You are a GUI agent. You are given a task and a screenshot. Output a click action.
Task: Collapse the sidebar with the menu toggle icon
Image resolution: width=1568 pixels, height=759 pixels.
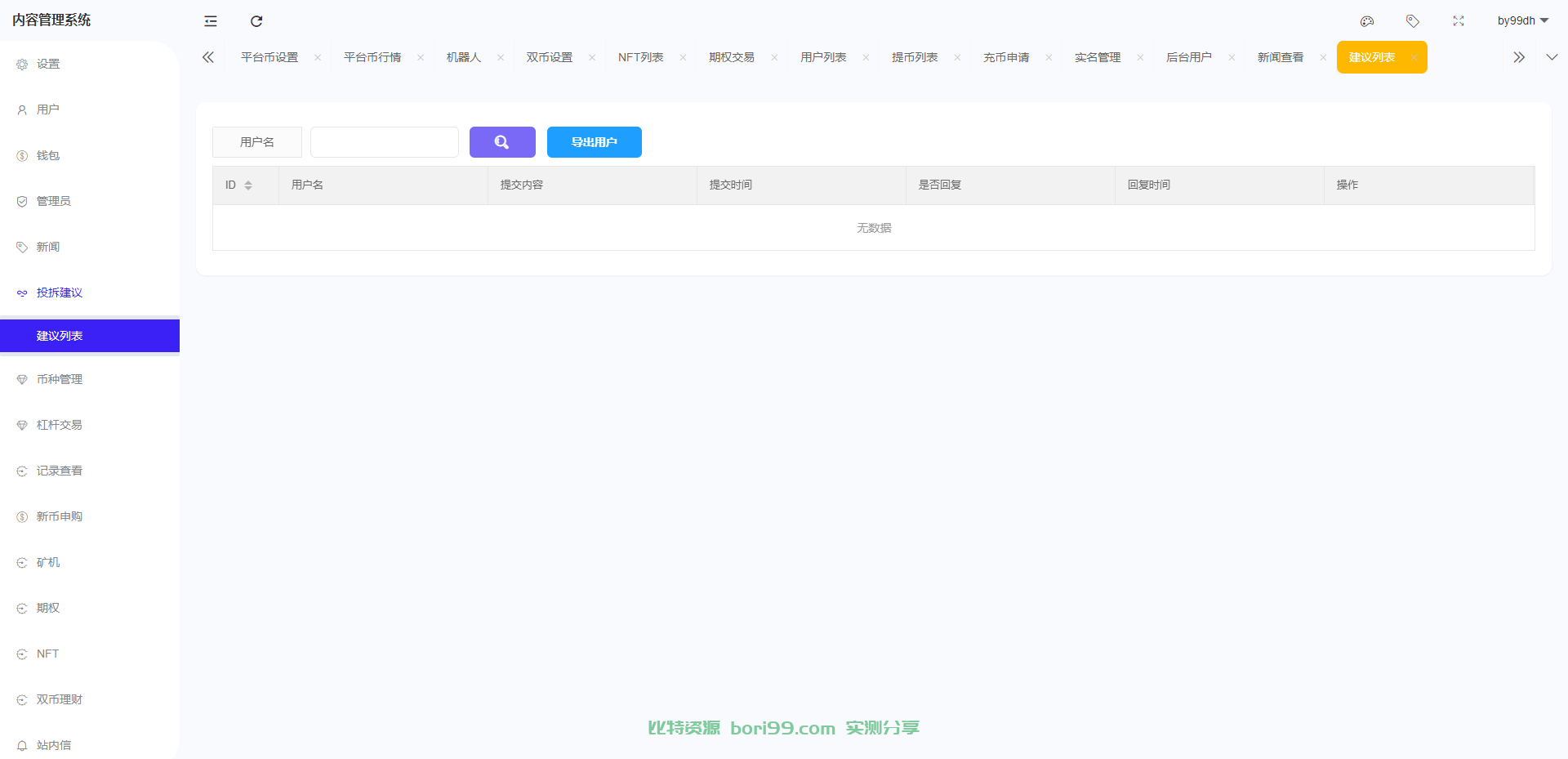pyautogui.click(x=211, y=21)
